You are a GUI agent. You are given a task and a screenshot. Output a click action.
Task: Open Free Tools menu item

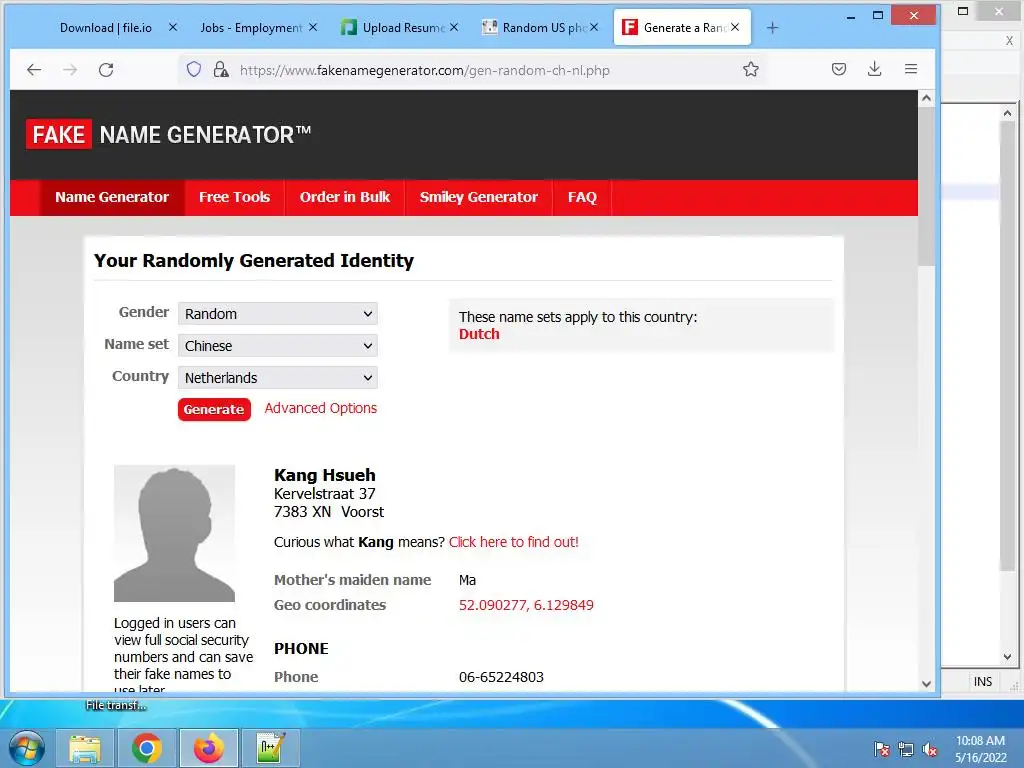pos(234,197)
